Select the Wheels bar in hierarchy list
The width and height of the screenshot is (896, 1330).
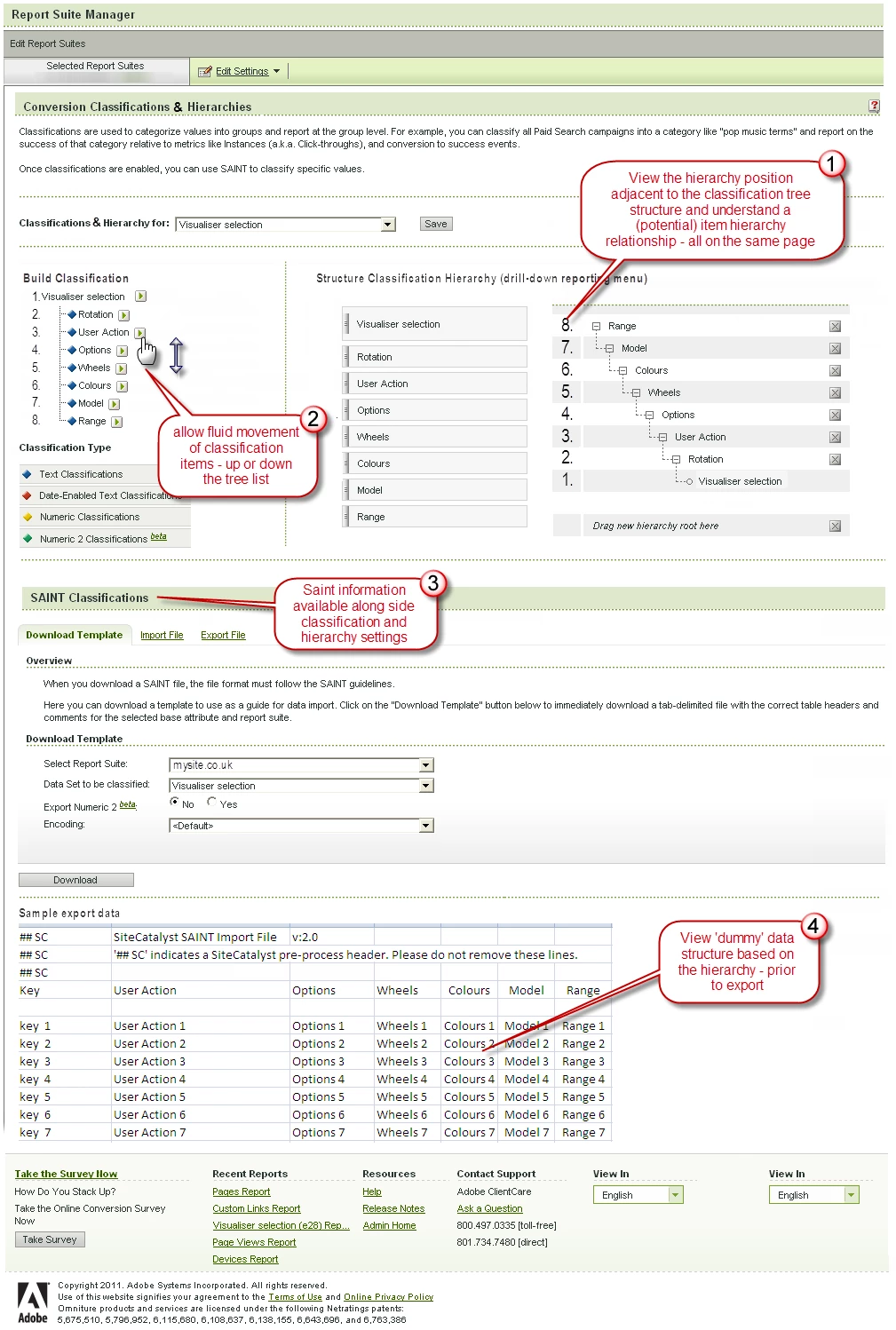tap(435, 437)
